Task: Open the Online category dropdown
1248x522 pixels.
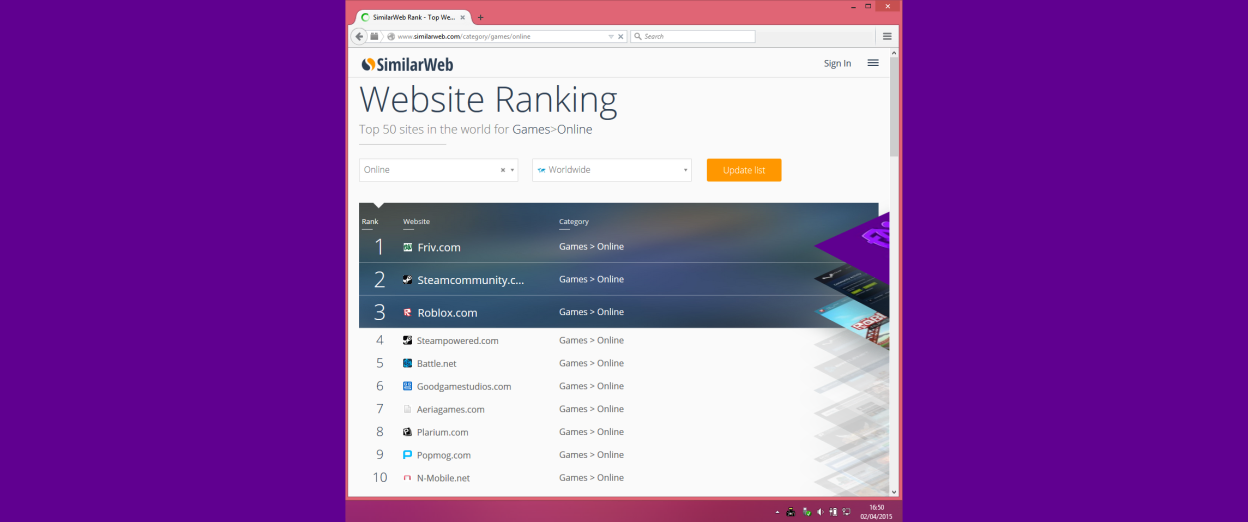Action: [513, 170]
